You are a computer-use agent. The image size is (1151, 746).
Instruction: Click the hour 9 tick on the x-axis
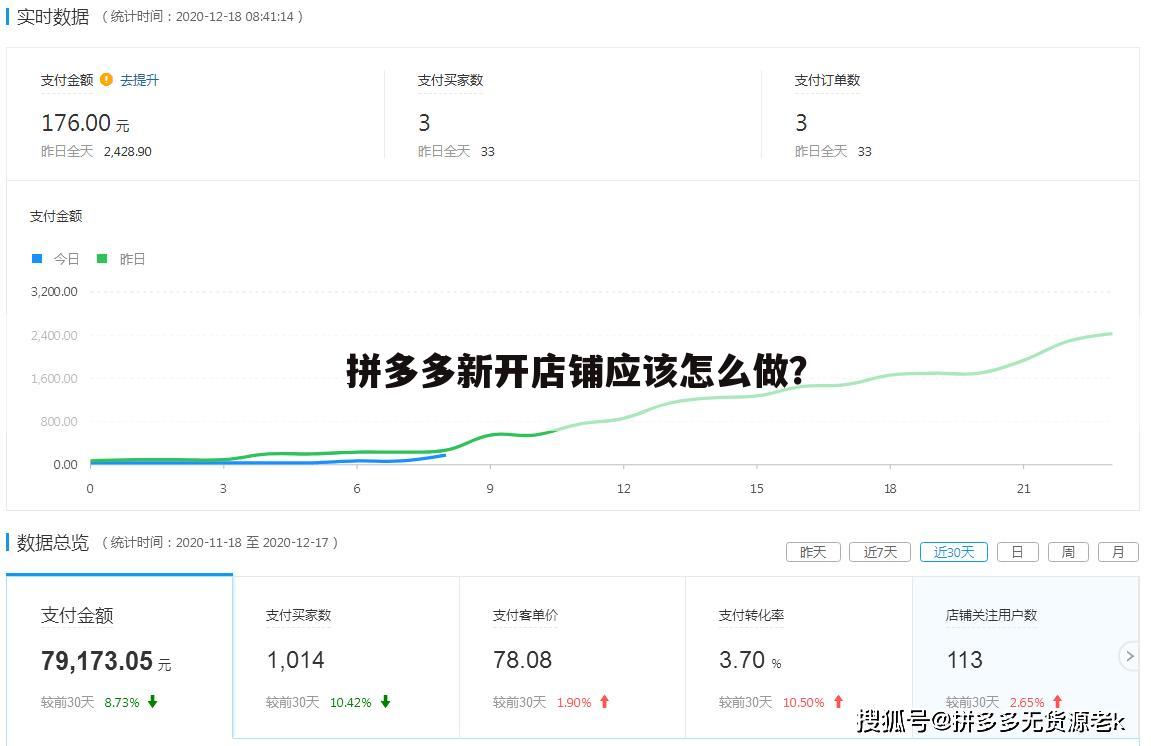tap(490, 488)
